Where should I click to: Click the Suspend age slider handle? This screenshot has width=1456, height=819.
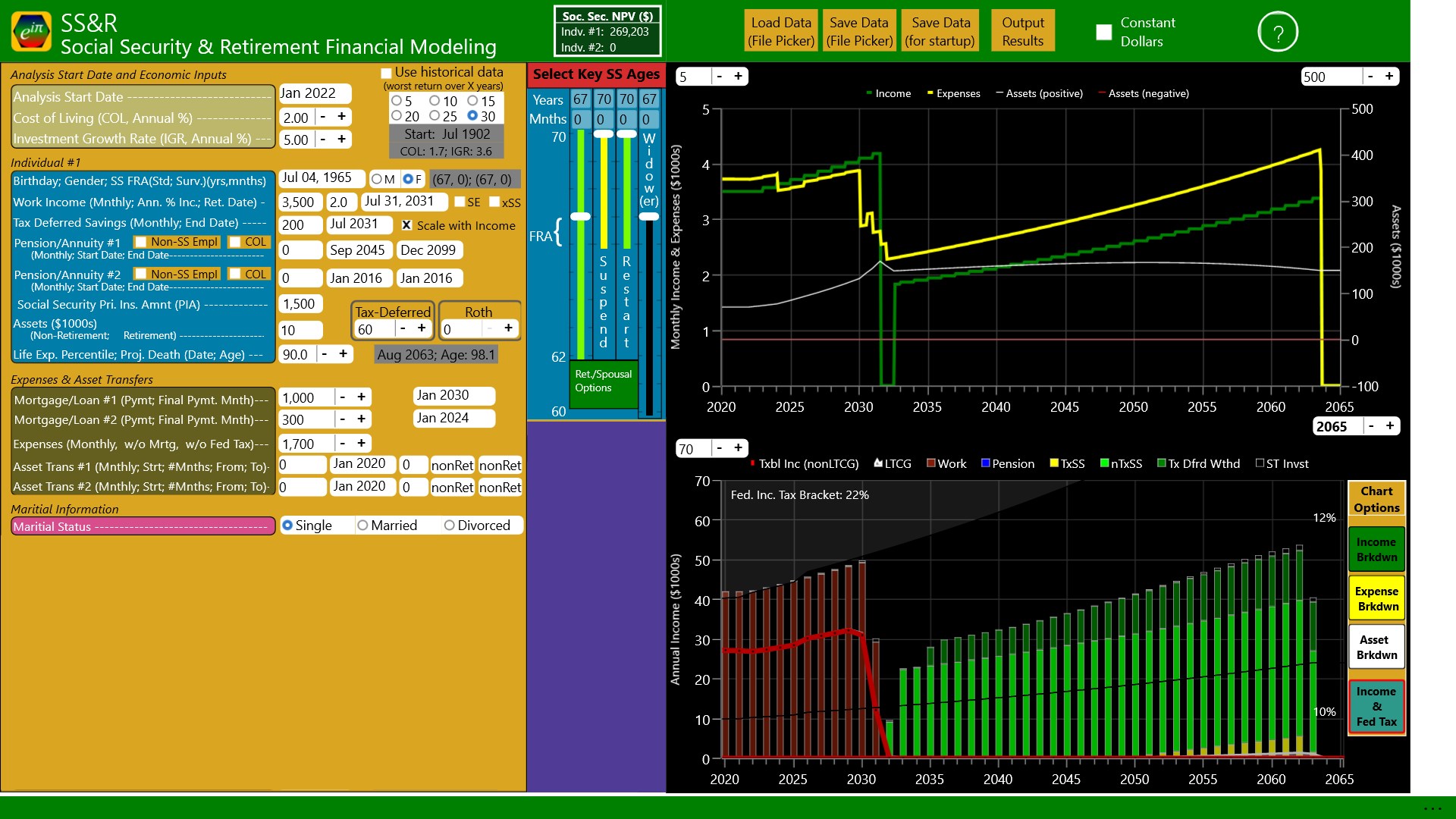point(604,133)
